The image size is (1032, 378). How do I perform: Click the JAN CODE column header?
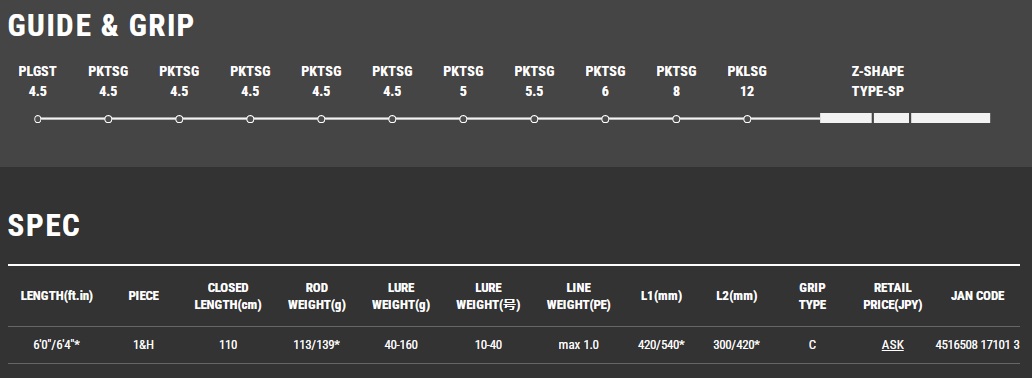(x=977, y=296)
